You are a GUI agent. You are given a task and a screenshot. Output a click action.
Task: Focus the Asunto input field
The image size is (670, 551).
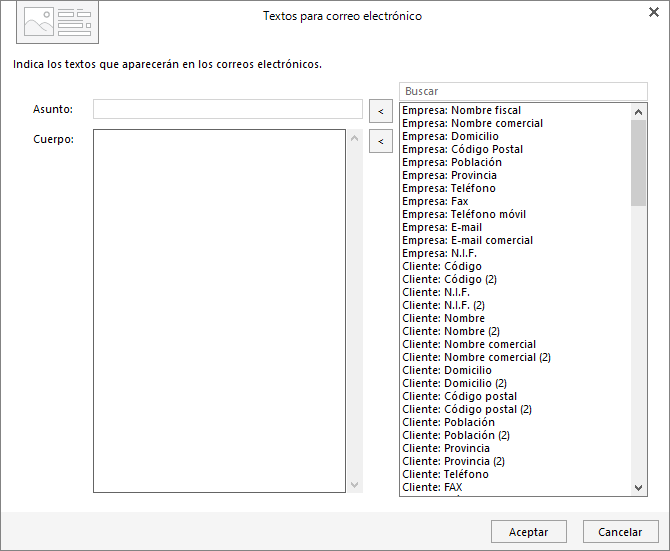point(228,109)
